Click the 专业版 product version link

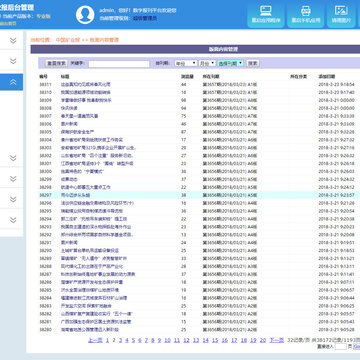[43, 16]
